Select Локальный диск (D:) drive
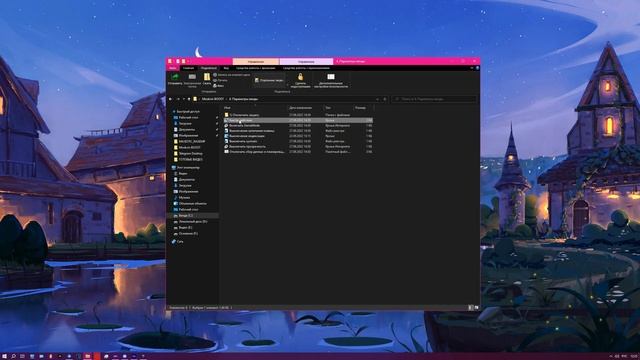The image size is (640, 360). pyautogui.click(x=191, y=222)
